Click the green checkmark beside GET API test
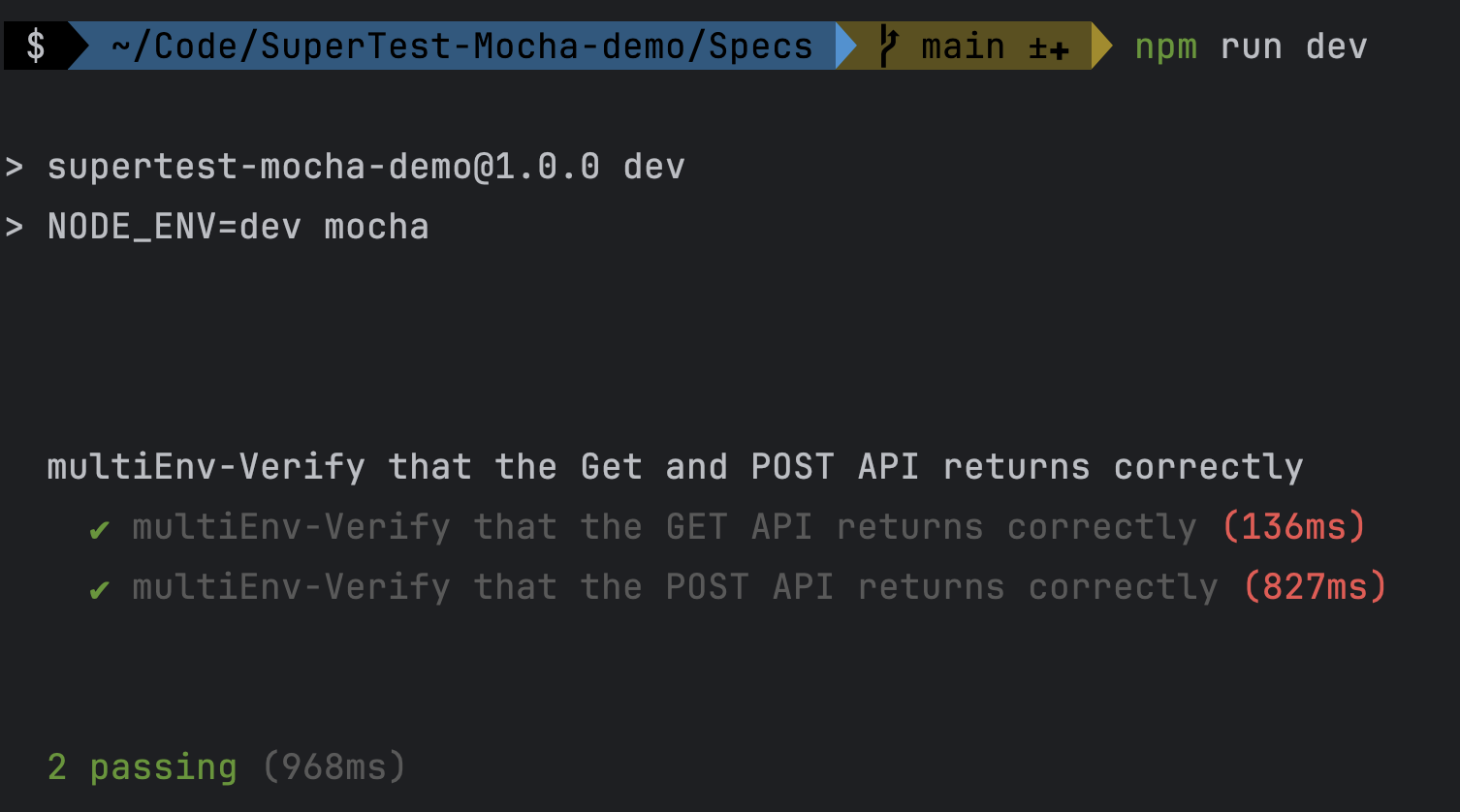 (x=99, y=529)
